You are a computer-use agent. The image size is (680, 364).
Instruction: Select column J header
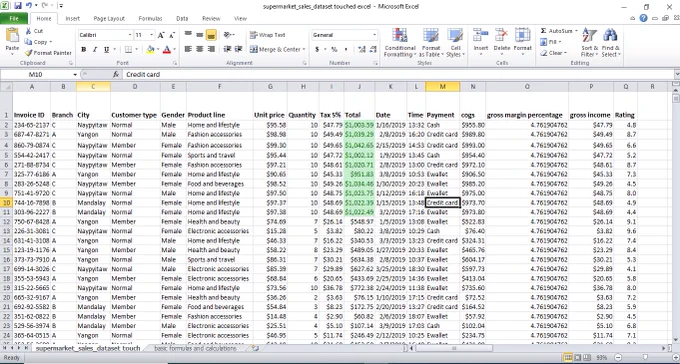click(x=359, y=87)
